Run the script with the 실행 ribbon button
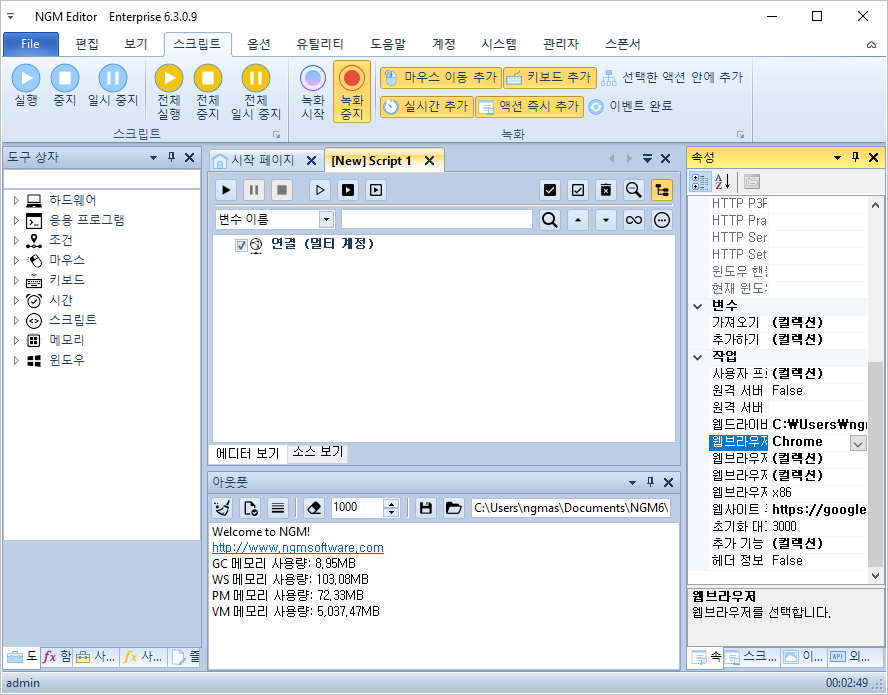Image resolution: width=888 pixels, height=695 pixels. (x=26, y=86)
